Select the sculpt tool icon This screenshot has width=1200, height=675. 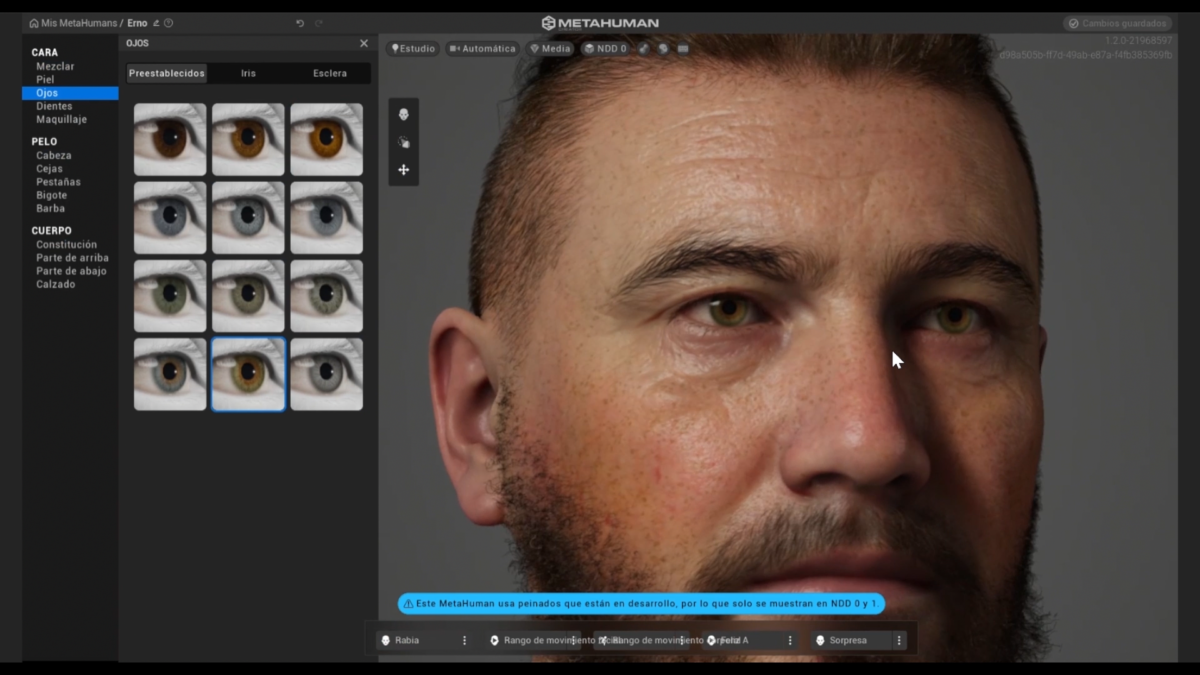[404, 142]
